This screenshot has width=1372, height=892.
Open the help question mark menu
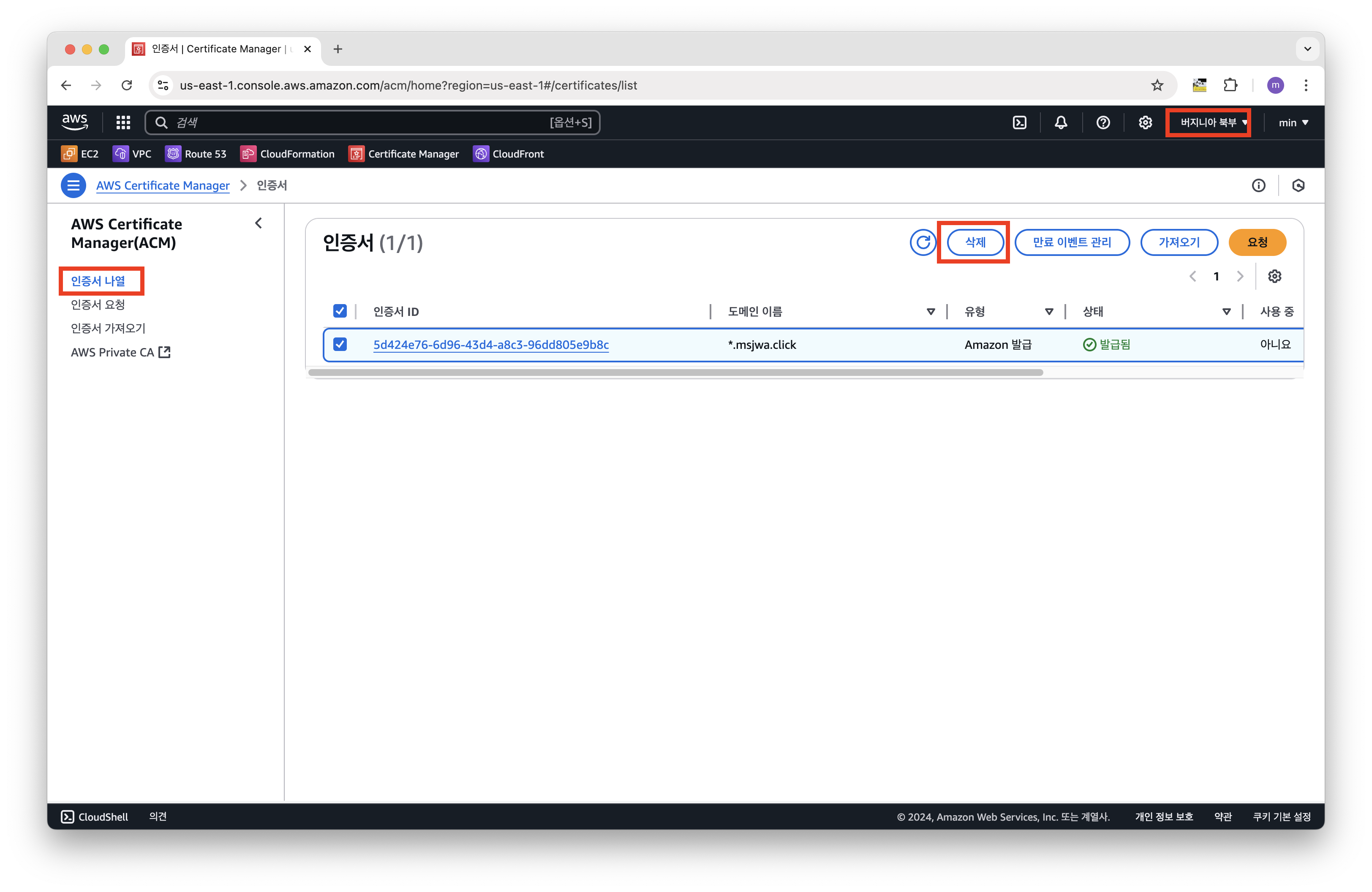(x=1103, y=122)
